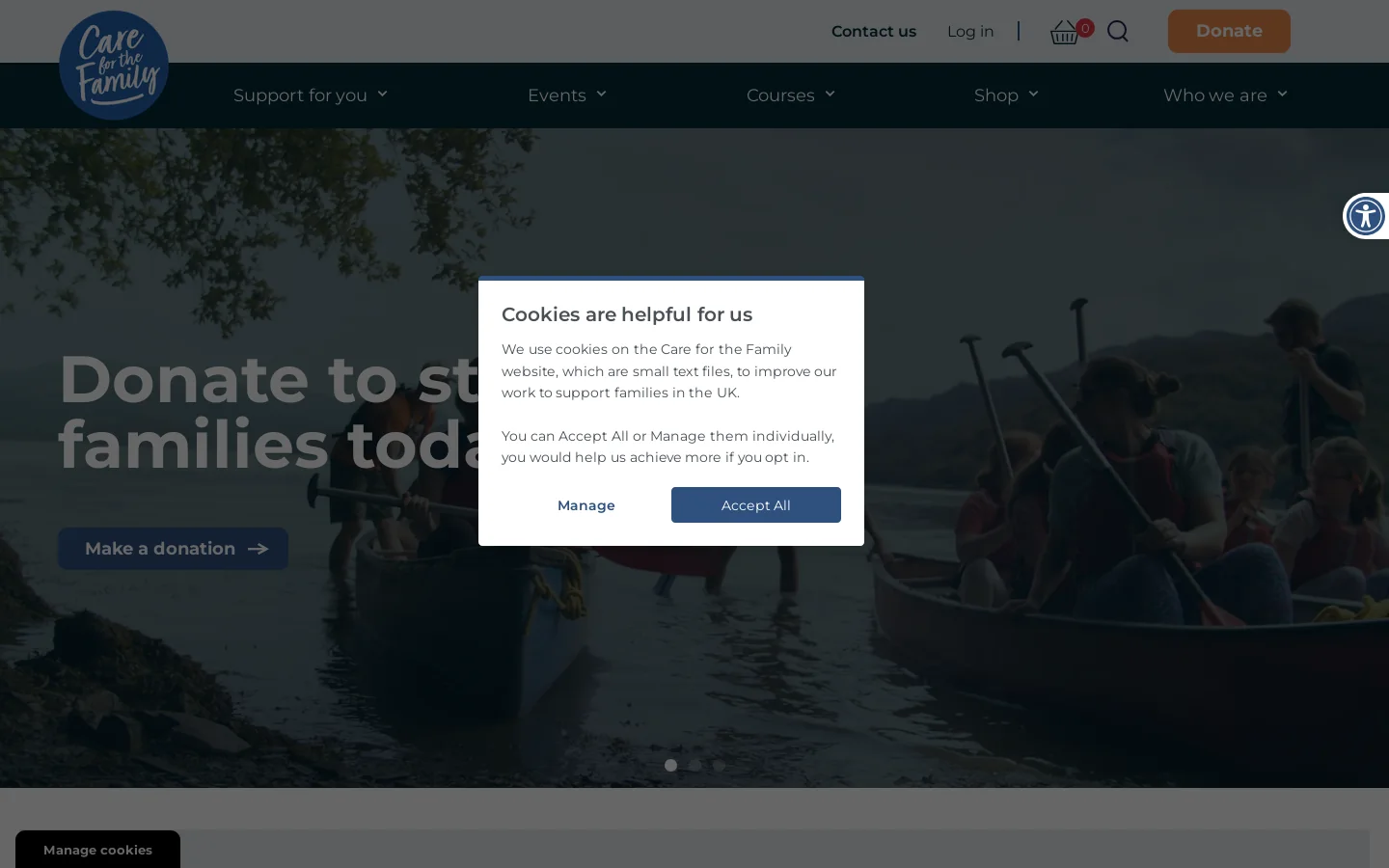Click the 'Cookies are helpful for us' heading
The width and height of the screenshot is (1389, 868).
627,314
